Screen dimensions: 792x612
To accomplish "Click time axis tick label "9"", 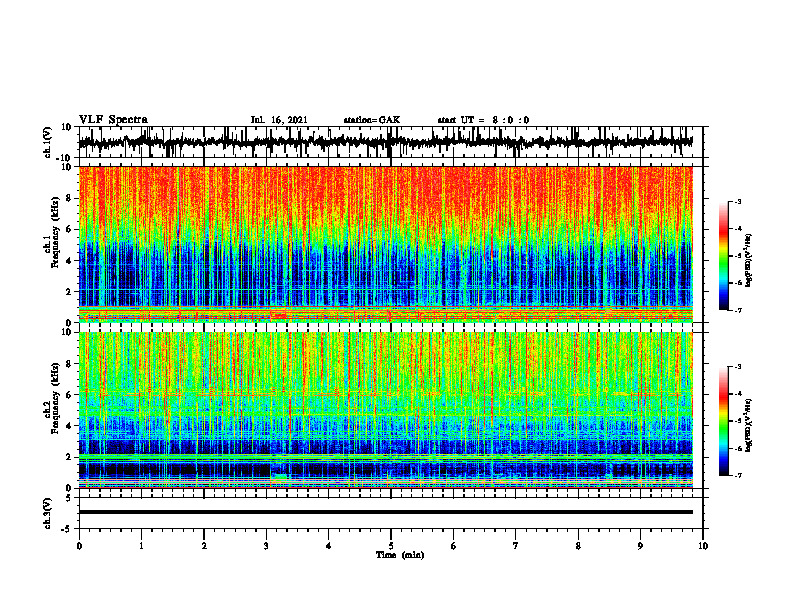I will pos(640,546).
